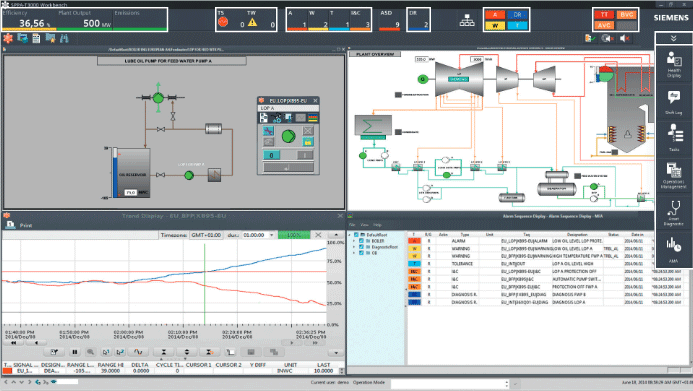The height and width of the screenshot is (391, 693).
Task: Toggle the BOILER checkbox in alarm tree
Action: (x=361, y=241)
